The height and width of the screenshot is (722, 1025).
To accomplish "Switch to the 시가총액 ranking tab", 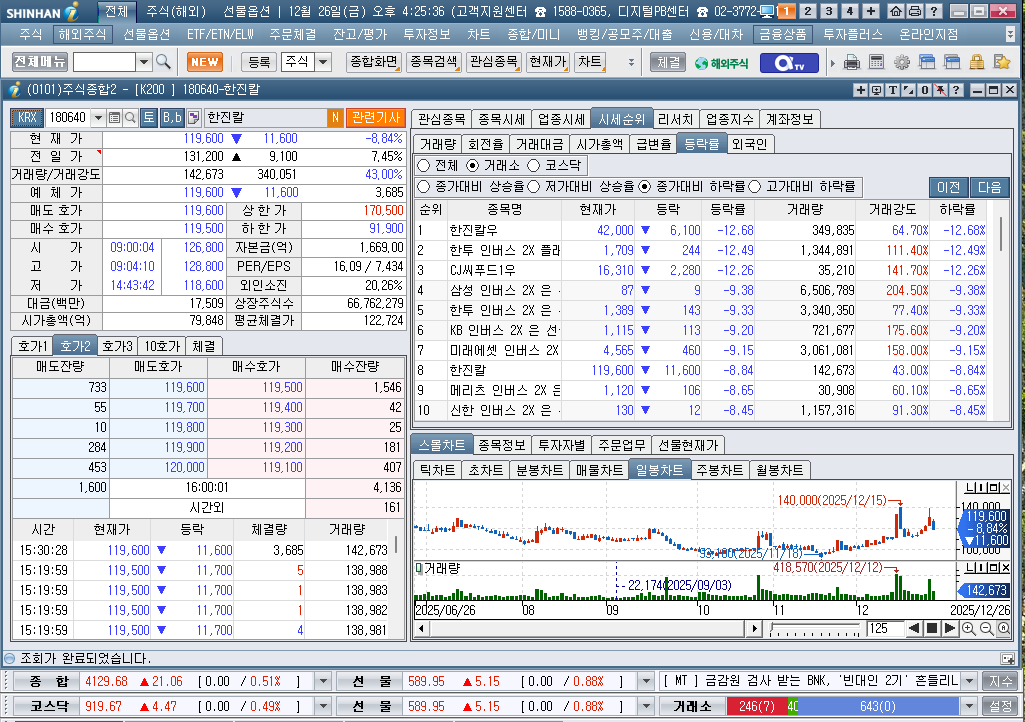I will (x=600, y=144).
